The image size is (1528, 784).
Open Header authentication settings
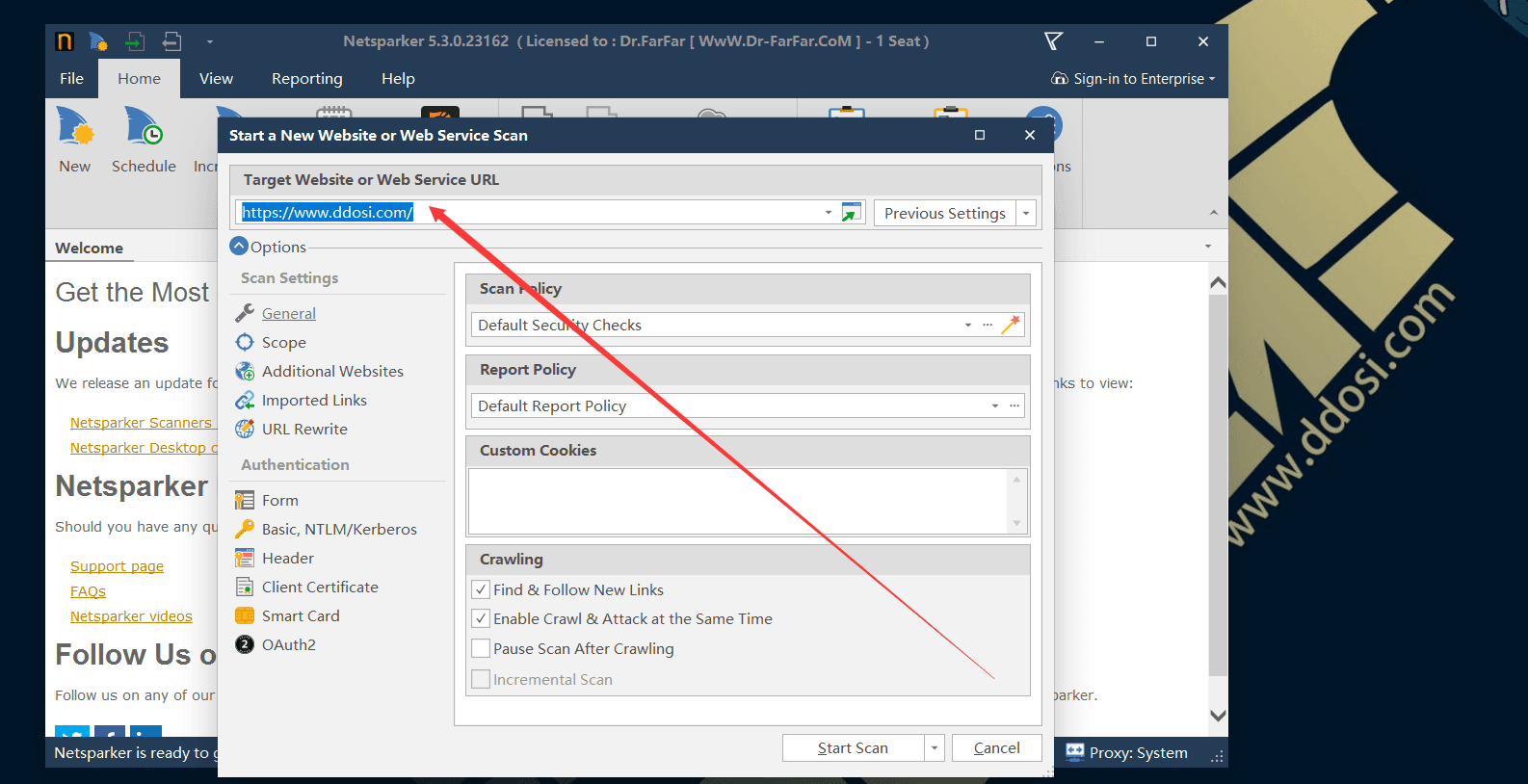(287, 559)
